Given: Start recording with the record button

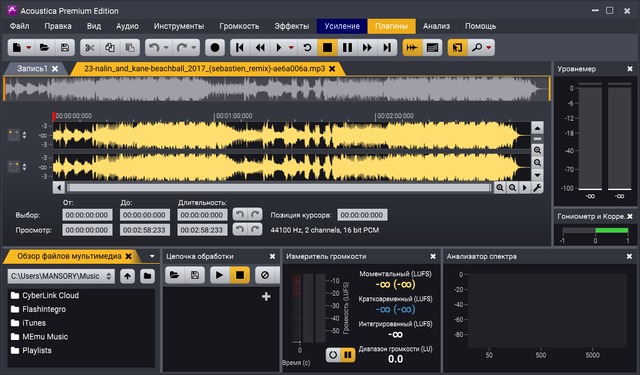Looking at the screenshot, I should point(215,48).
